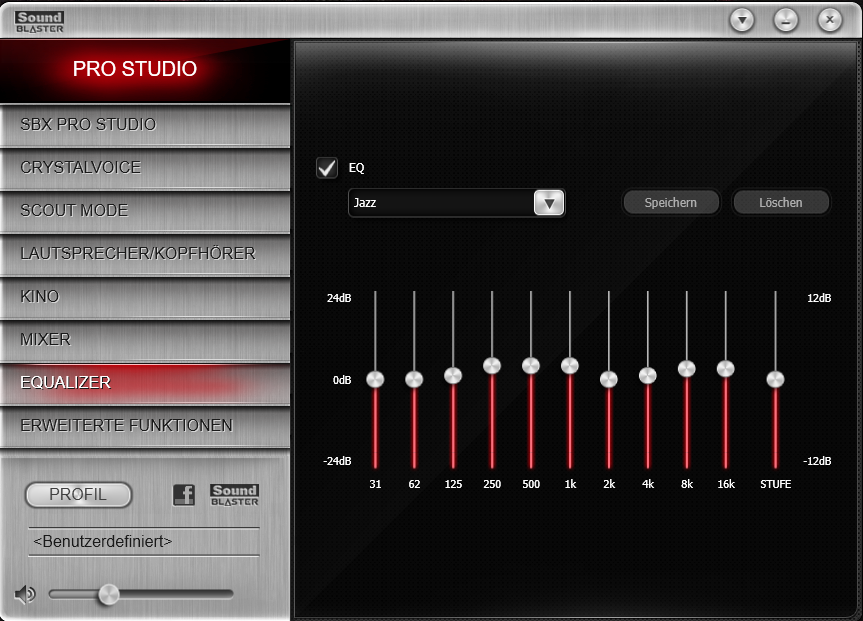Toggle the EQ checkbox
Viewport: 863px width, 621px height.
coord(327,168)
